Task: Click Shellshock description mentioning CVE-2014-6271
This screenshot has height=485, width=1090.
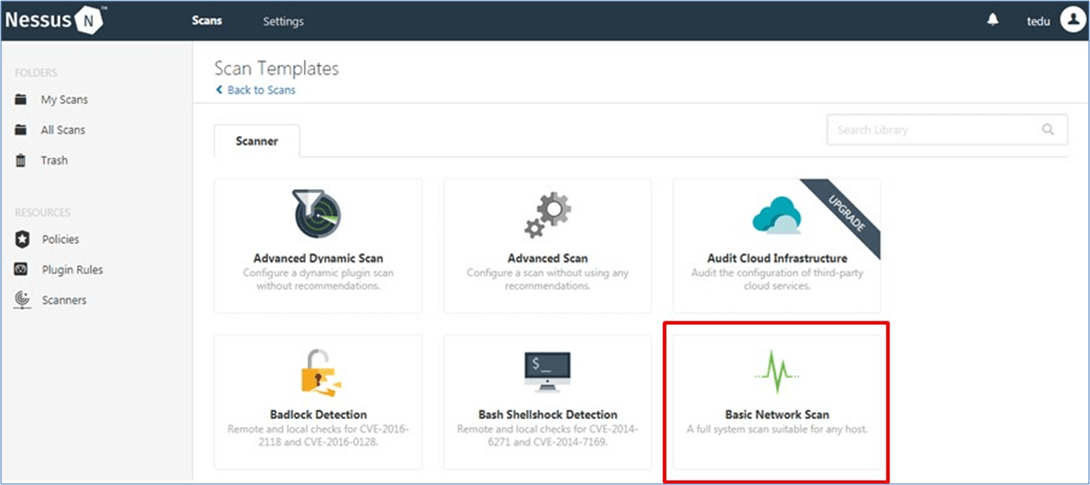Action: pos(547,436)
